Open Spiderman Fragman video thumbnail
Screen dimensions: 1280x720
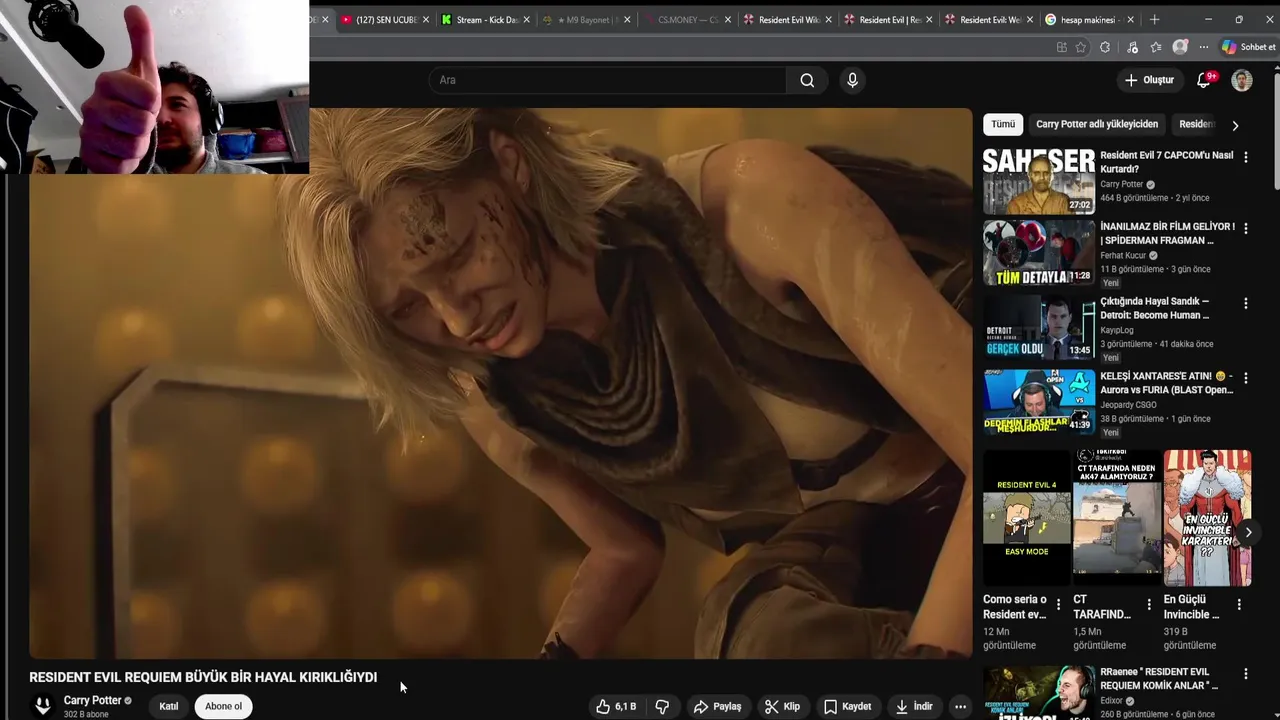(x=1039, y=252)
